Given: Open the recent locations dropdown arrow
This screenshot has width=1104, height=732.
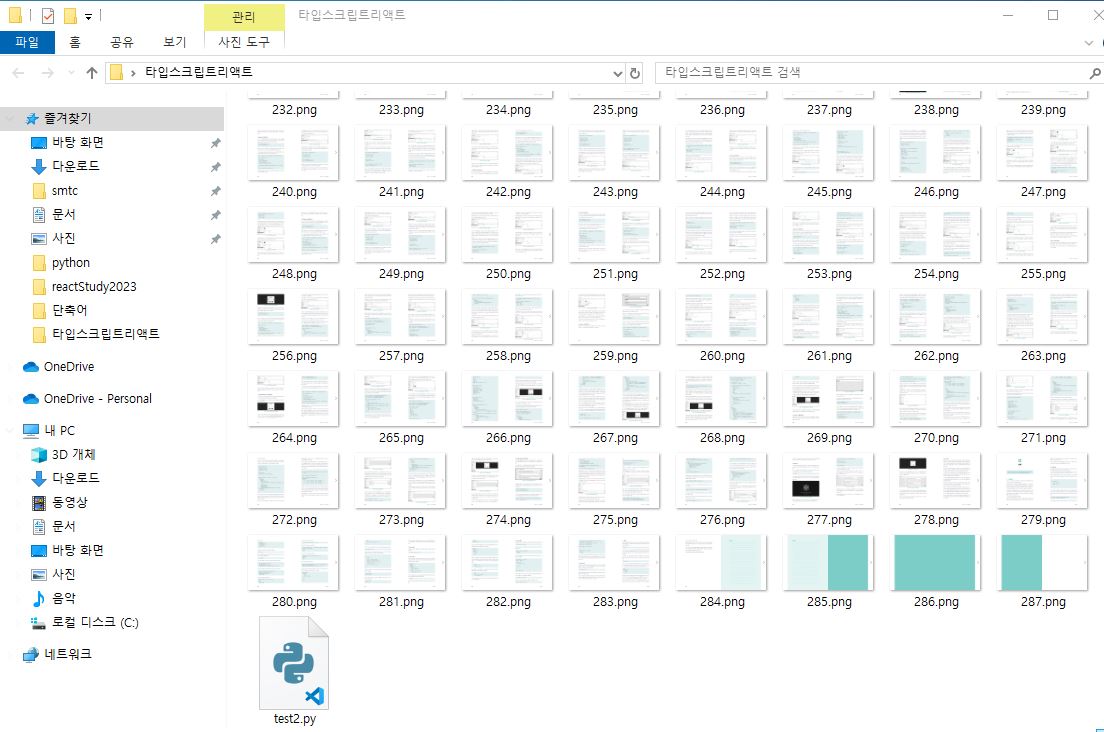Looking at the screenshot, I should (69, 74).
